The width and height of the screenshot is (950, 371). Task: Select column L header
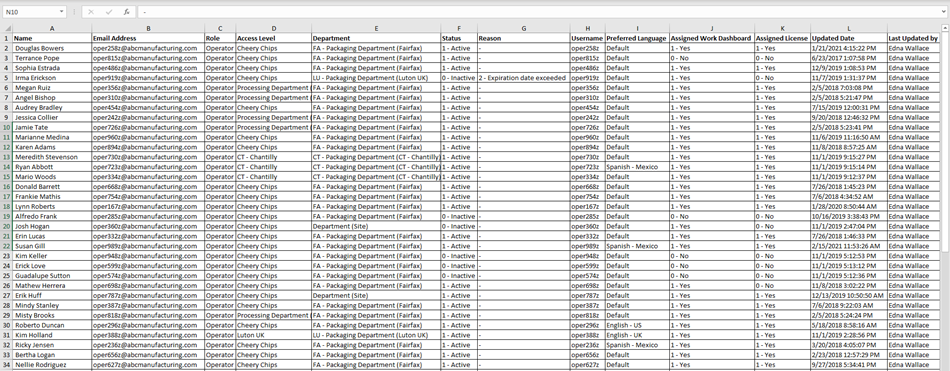pos(849,28)
